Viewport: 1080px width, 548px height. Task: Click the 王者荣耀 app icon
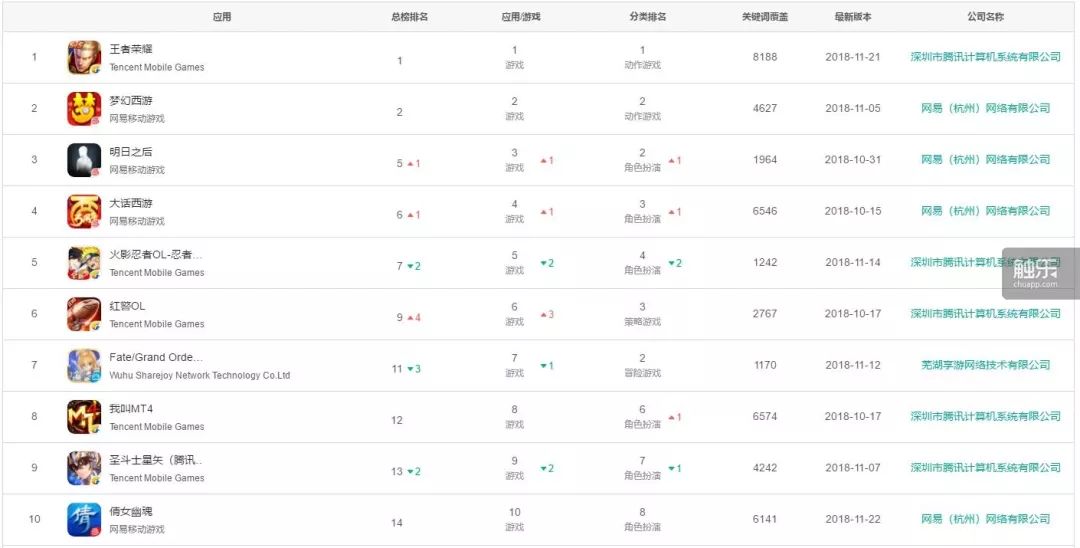(84, 58)
